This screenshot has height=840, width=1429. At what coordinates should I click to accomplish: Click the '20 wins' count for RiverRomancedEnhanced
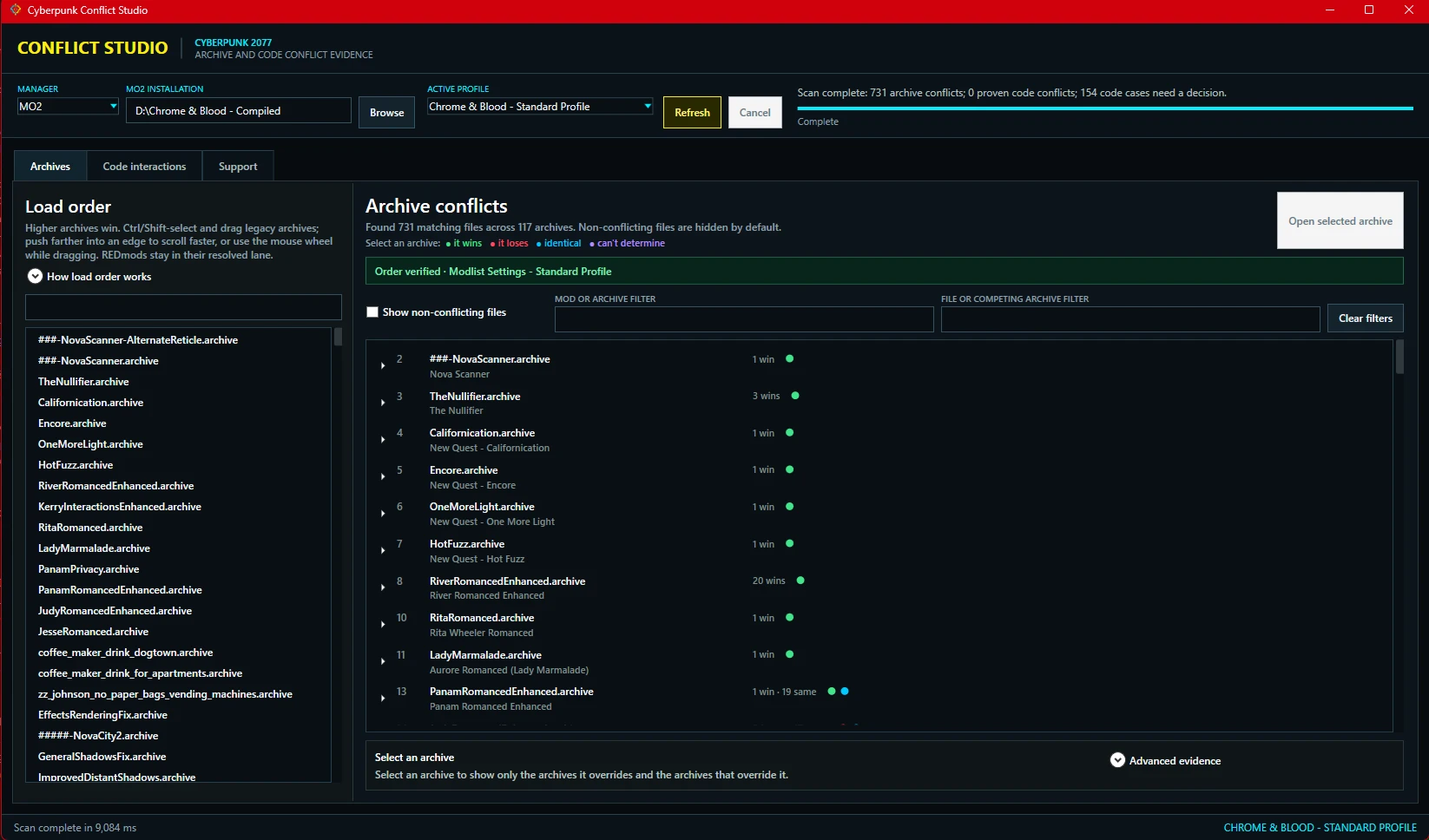768,581
